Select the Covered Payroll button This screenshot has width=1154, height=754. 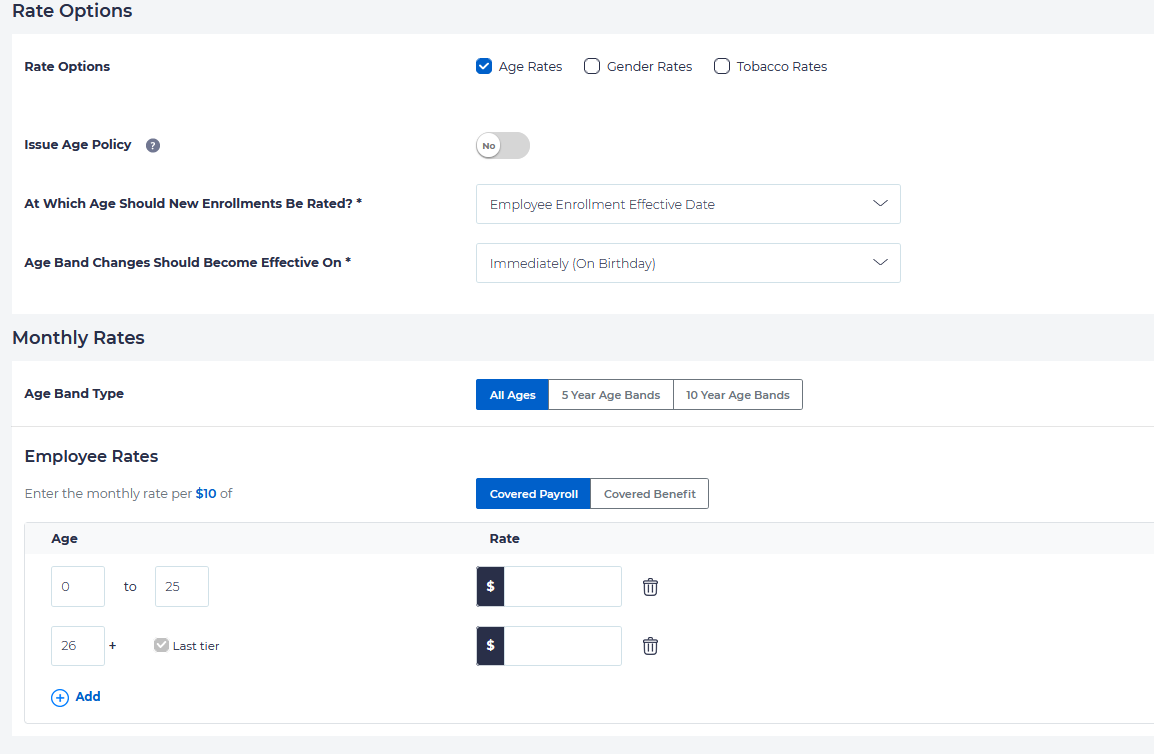[533, 494]
